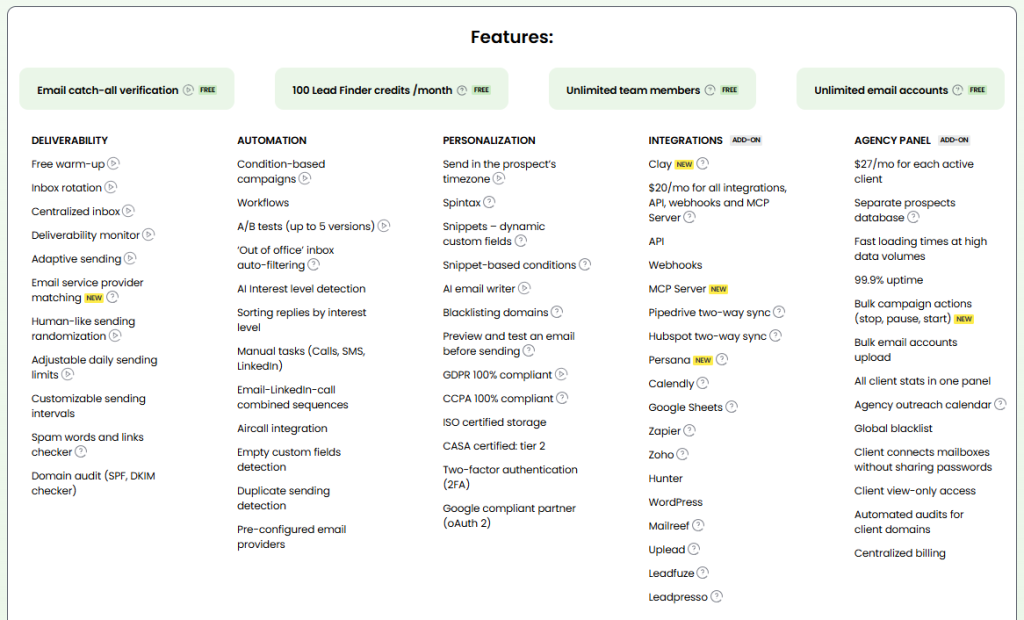Click the Pipedrive two-way sync item
Viewport: 1024px width, 620px height.
click(x=709, y=312)
